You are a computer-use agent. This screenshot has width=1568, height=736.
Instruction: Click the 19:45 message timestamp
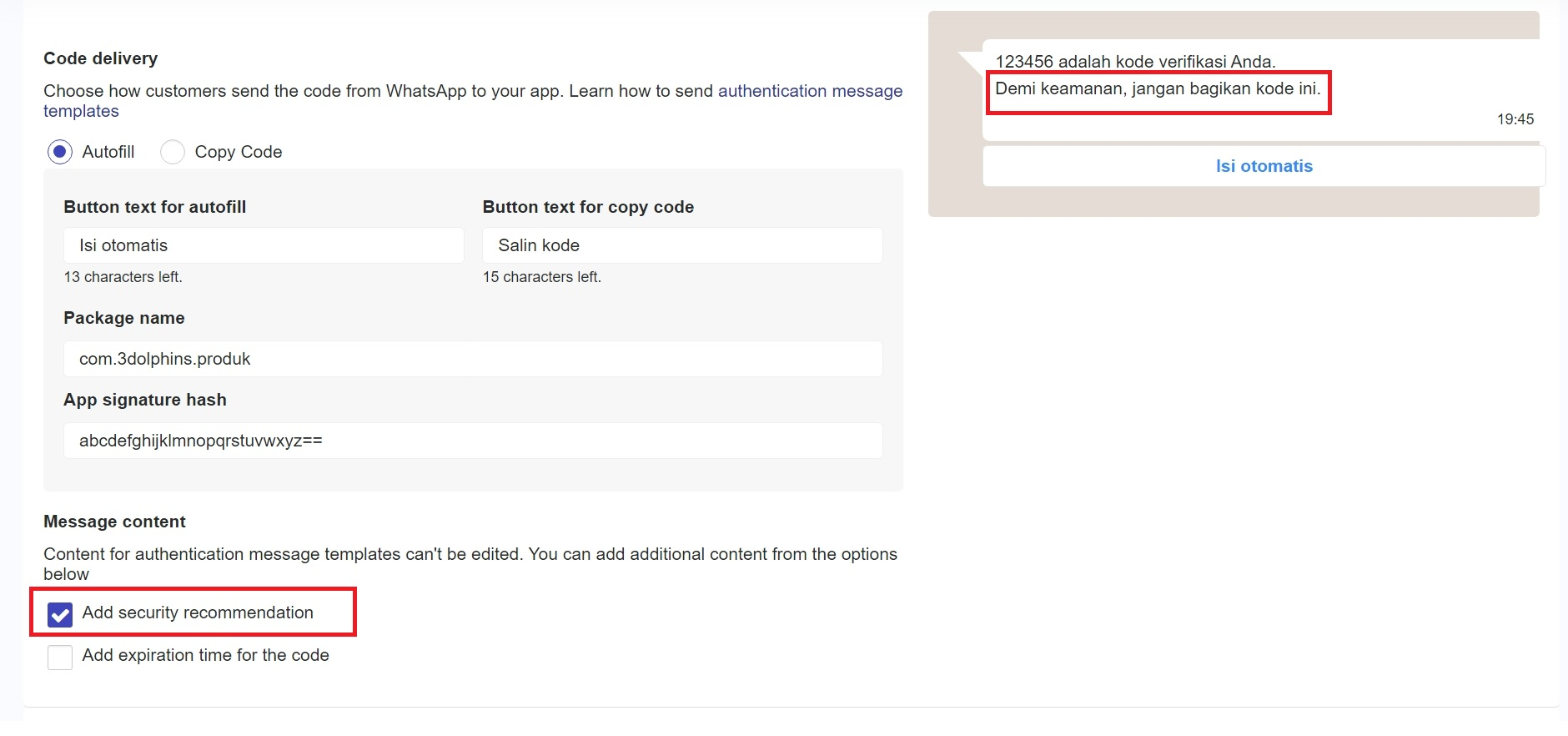[x=1515, y=119]
